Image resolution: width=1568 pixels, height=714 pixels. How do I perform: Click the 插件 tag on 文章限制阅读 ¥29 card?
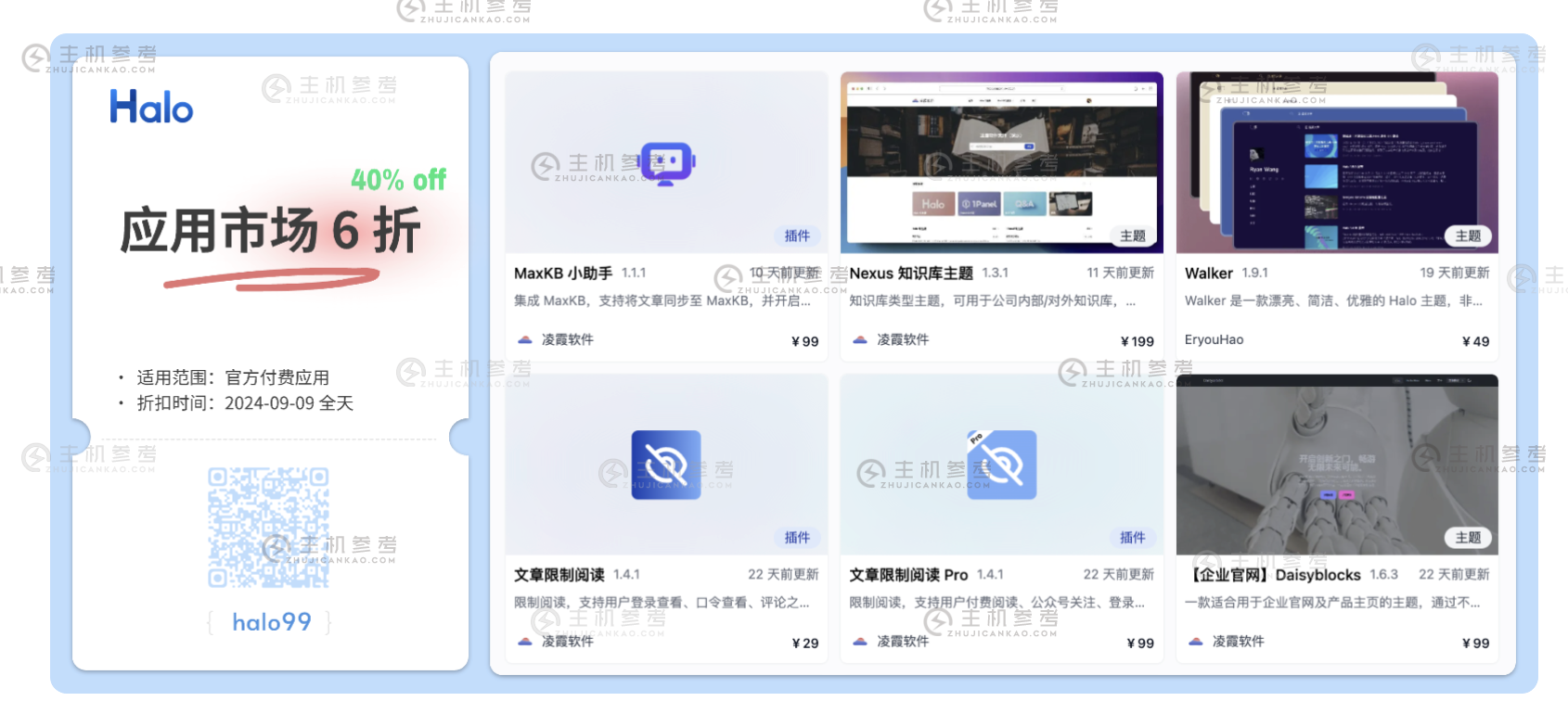point(797,537)
